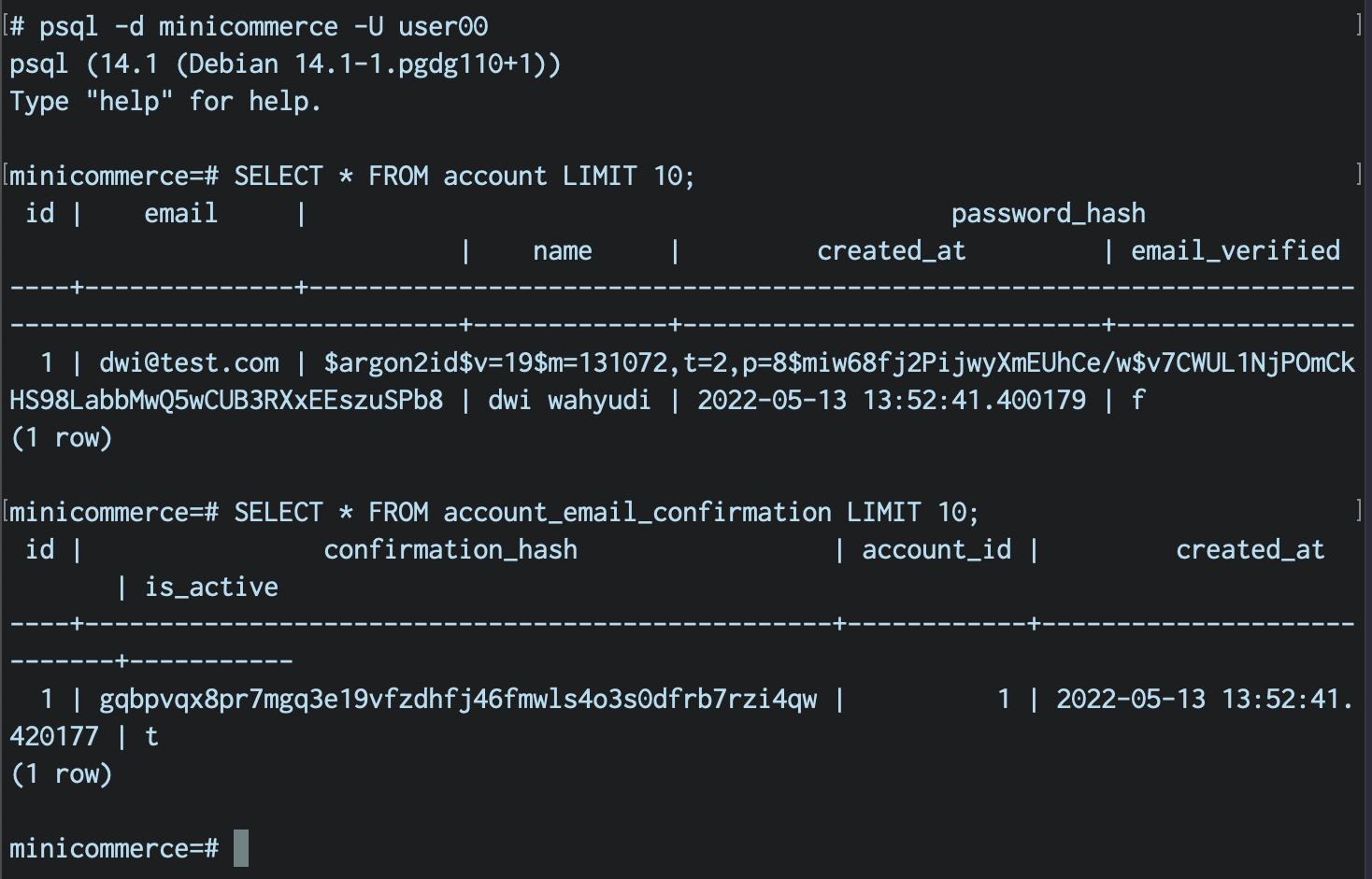1372x879 pixels.
Task: Click the gqbpvqx8pr7 confirmation hash value
Action: 458,699
